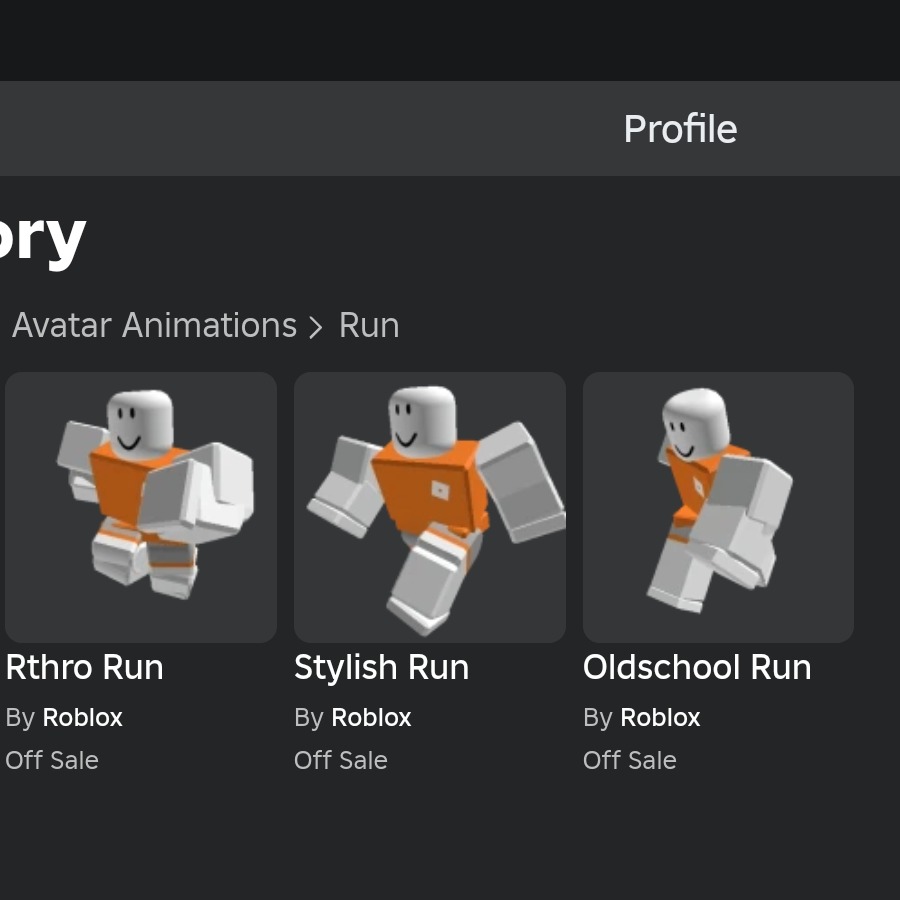
Task: Select the Run breadcrumb category
Action: [x=369, y=325]
